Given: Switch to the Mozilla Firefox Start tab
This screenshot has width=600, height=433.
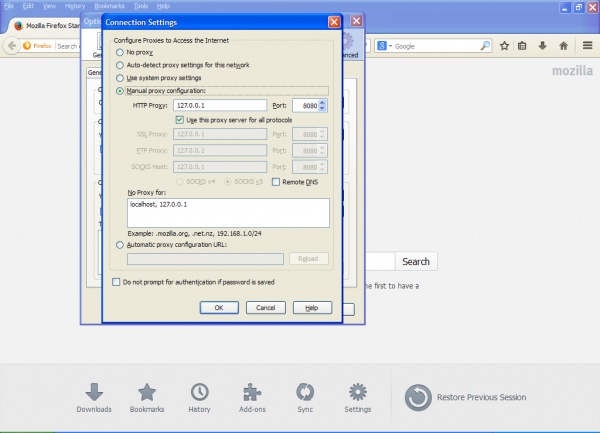Looking at the screenshot, I should [x=46, y=26].
